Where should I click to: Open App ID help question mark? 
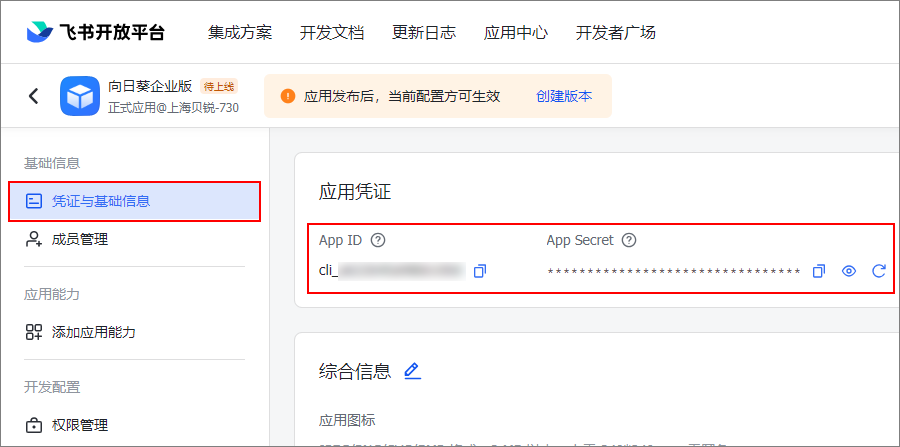pyautogui.click(x=378, y=240)
